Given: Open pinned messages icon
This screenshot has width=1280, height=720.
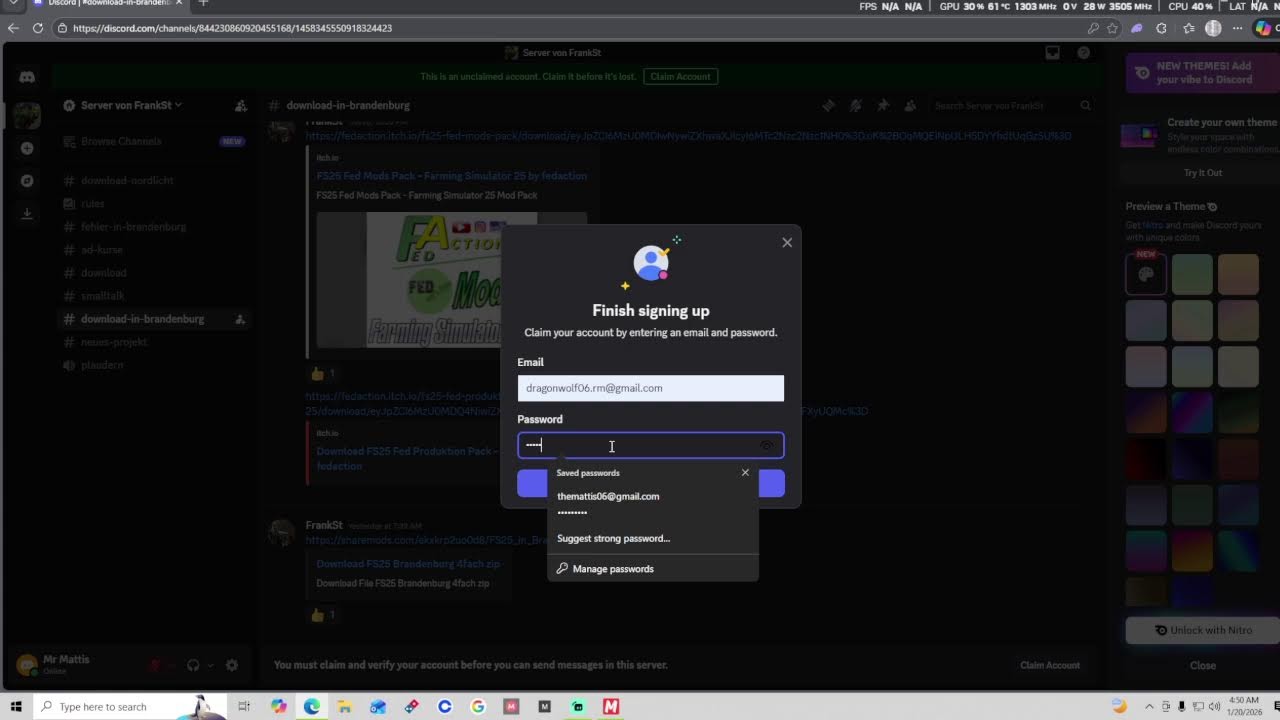Looking at the screenshot, I should [883, 106].
